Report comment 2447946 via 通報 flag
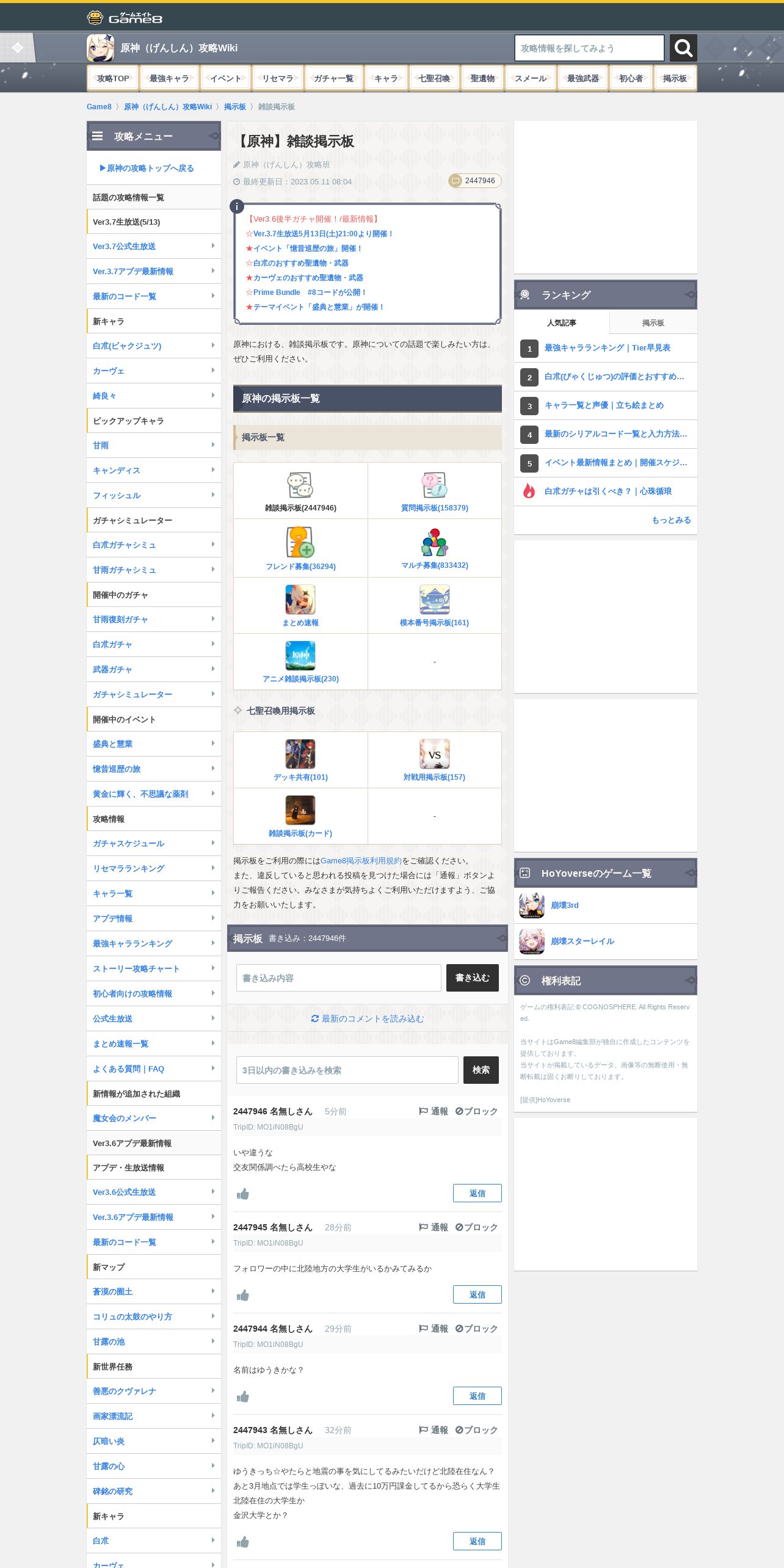The width and height of the screenshot is (784, 1568). [434, 1111]
